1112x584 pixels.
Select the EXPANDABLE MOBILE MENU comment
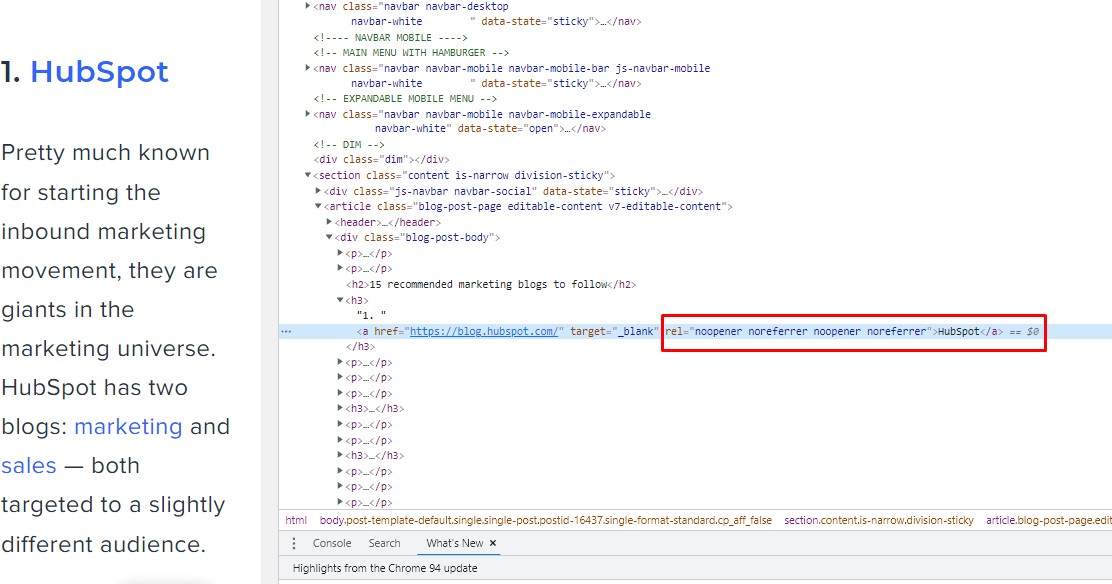406,99
